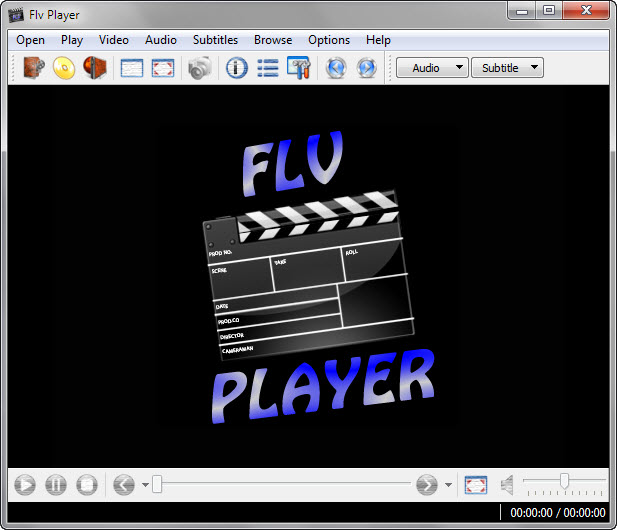The width and height of the screenshot is (617, 530).
Task: Toggle fullscreen mode in bottom control bar
Action: coord(476,485)
